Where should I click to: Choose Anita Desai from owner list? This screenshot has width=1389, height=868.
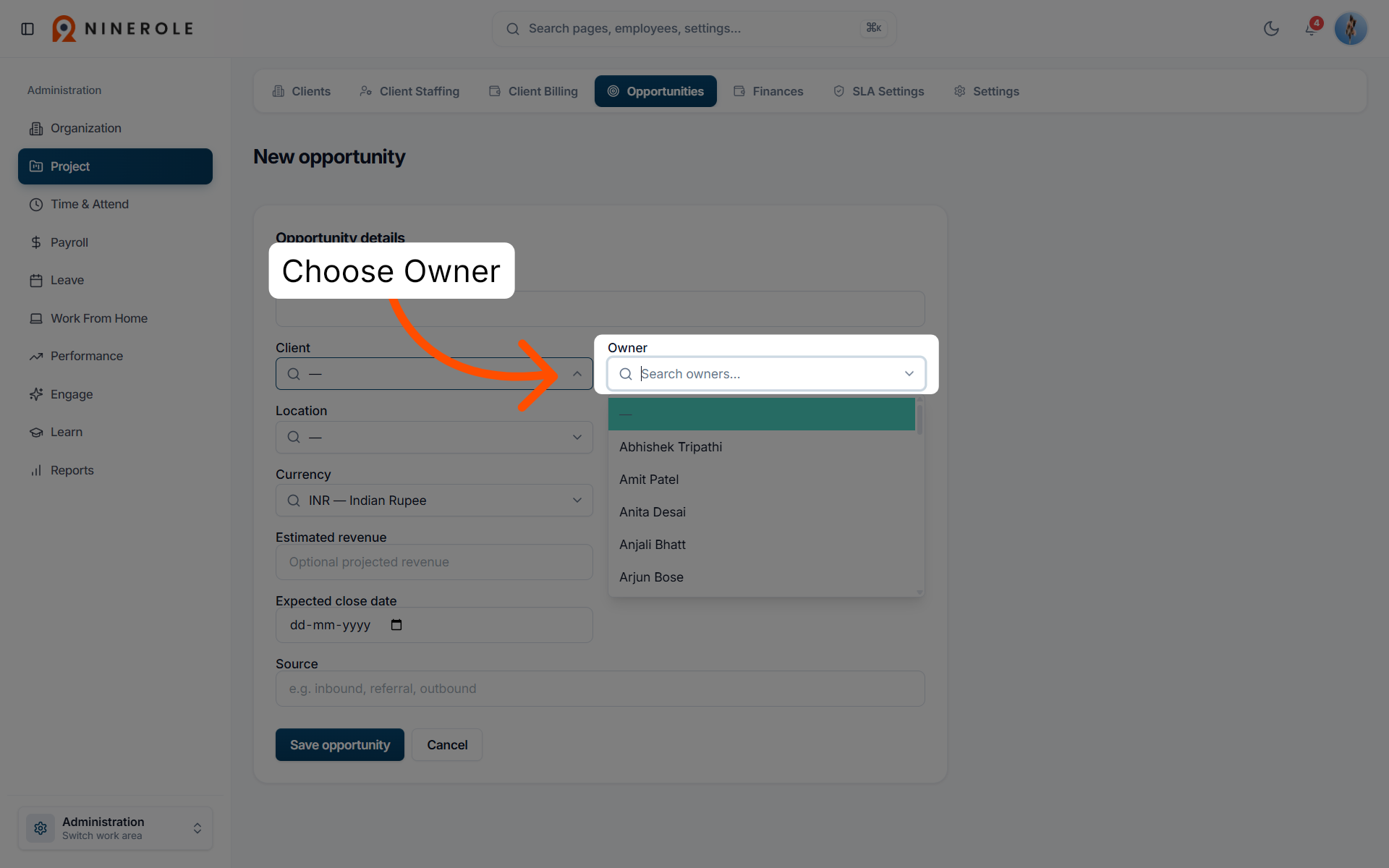[x=762, y=512]
